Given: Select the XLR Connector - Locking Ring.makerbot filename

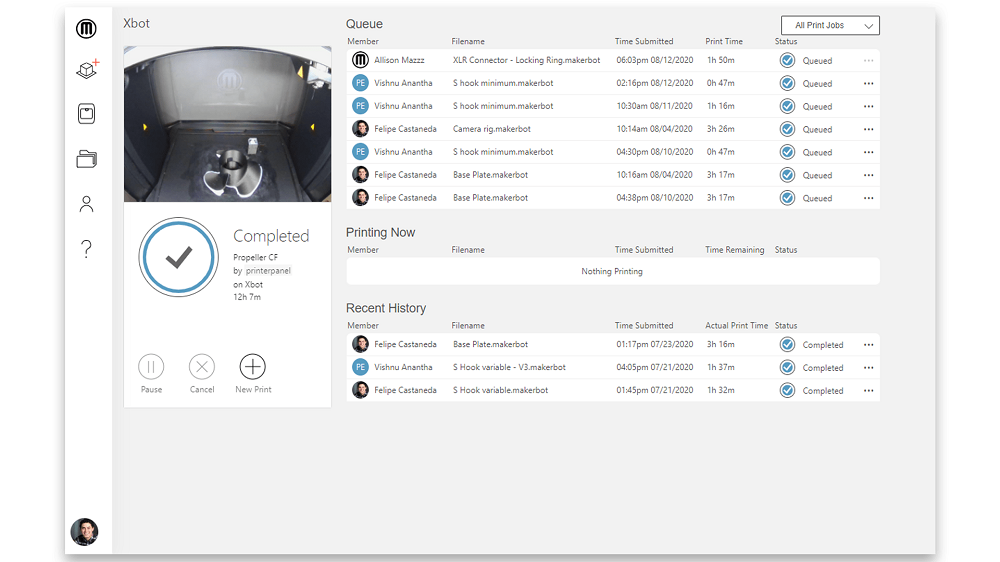Looking at the screenshot, I should click(526, 60).
